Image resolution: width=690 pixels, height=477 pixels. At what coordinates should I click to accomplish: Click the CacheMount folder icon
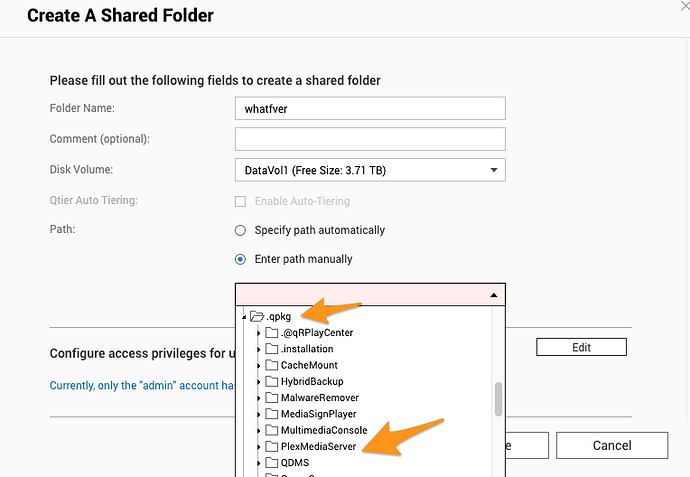coord(272,365)
